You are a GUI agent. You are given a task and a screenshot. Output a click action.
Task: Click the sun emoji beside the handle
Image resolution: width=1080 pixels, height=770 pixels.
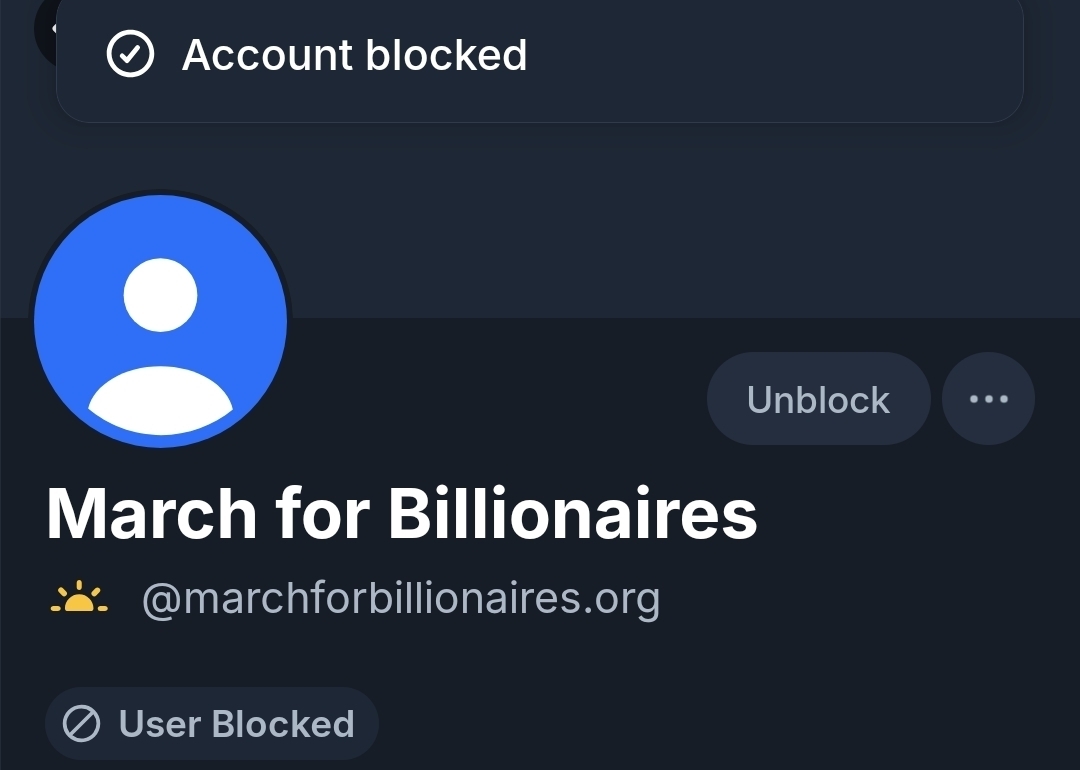[78, 599]
